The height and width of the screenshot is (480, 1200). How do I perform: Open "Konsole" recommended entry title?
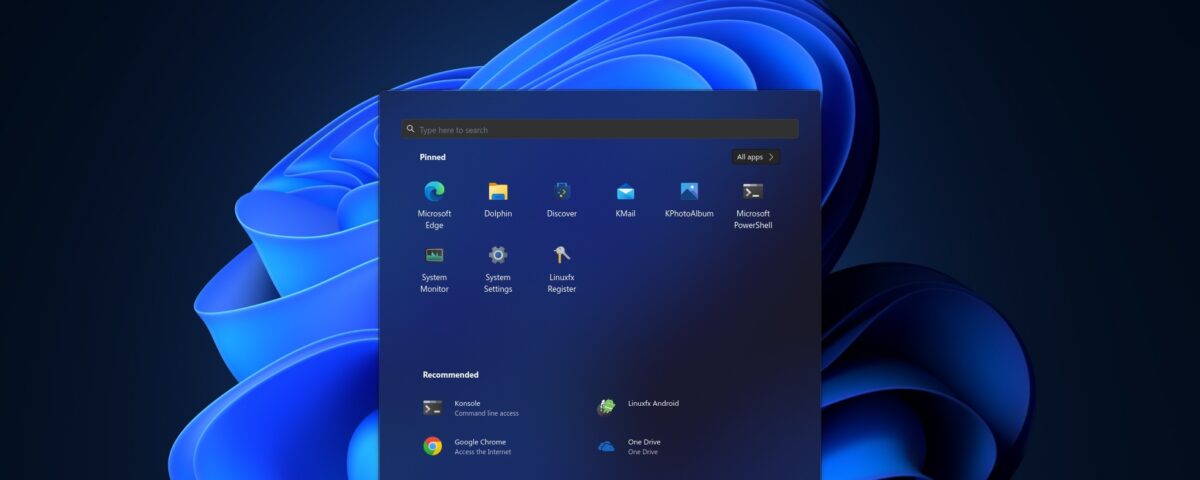[468, 403]
